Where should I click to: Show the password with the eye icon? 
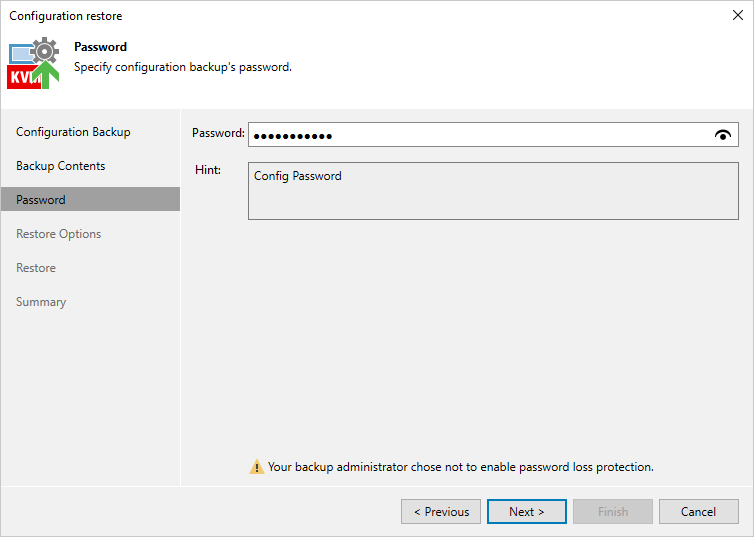[723, 135]
